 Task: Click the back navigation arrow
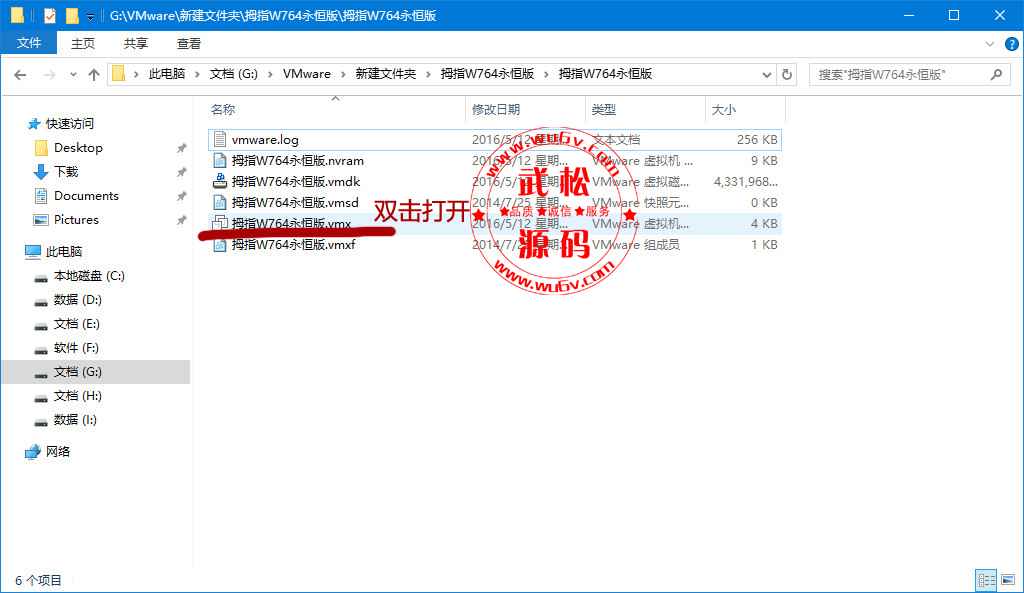pyautogui.click(x=20, y=74)
